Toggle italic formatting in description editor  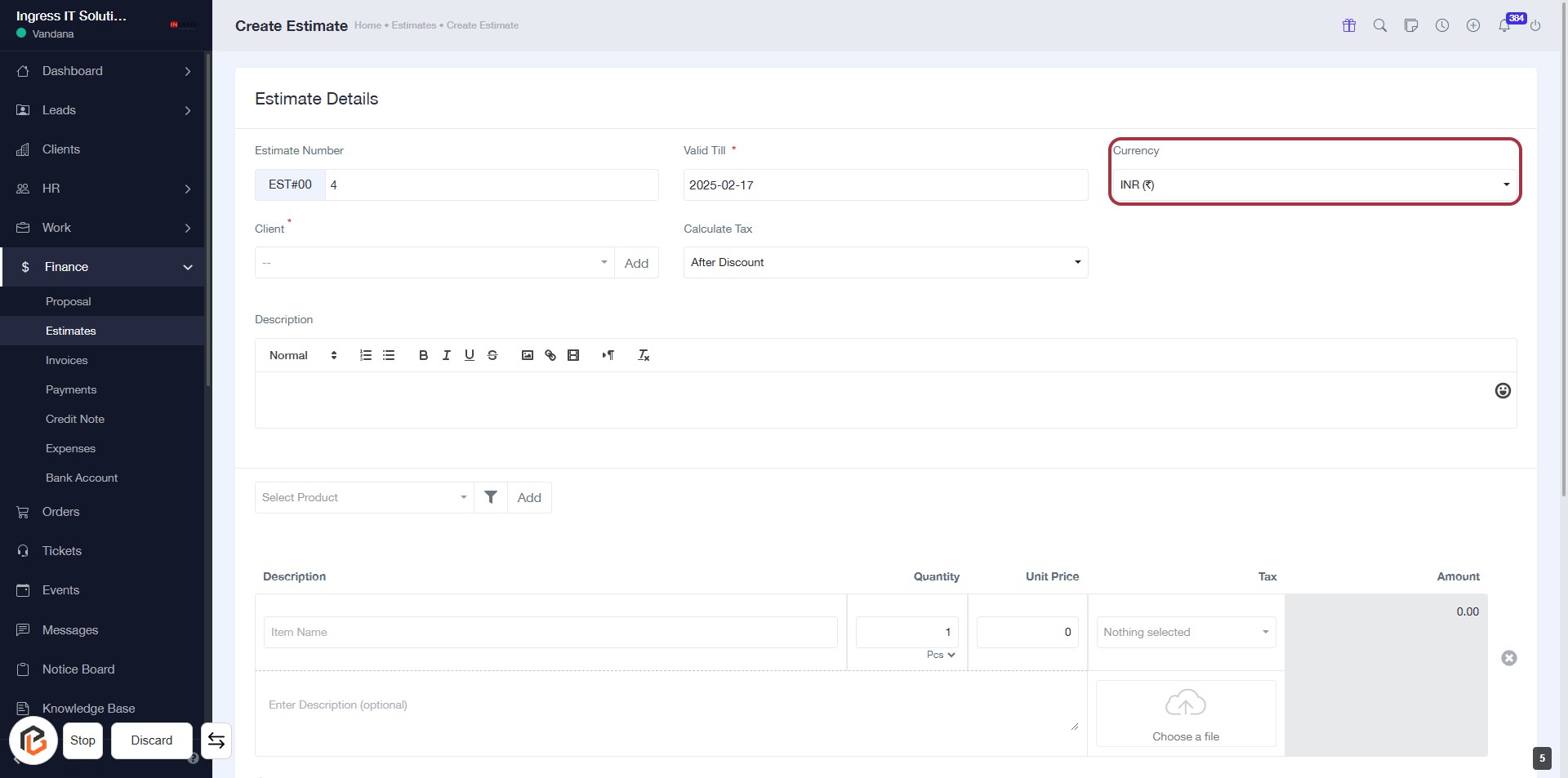446,355
